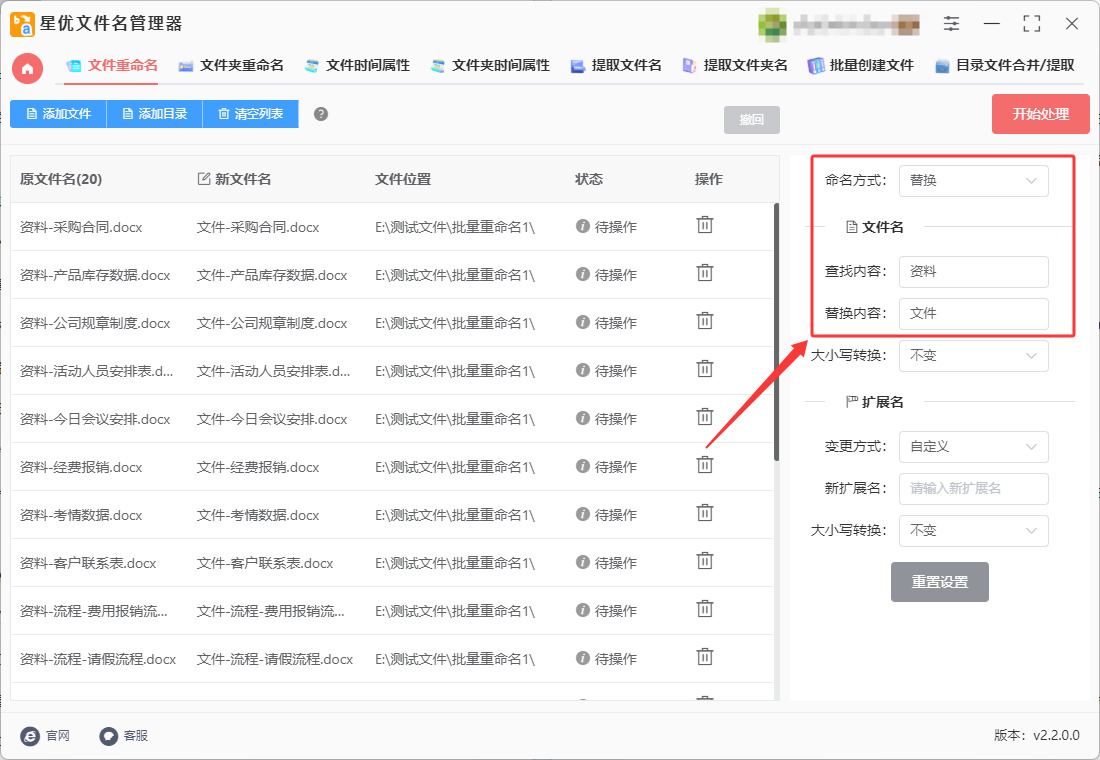The height and width of the screenshot is (760, 1100).
Task: Delete the 资料-活动人员安排表 row
Action: (x=704, y=369)
